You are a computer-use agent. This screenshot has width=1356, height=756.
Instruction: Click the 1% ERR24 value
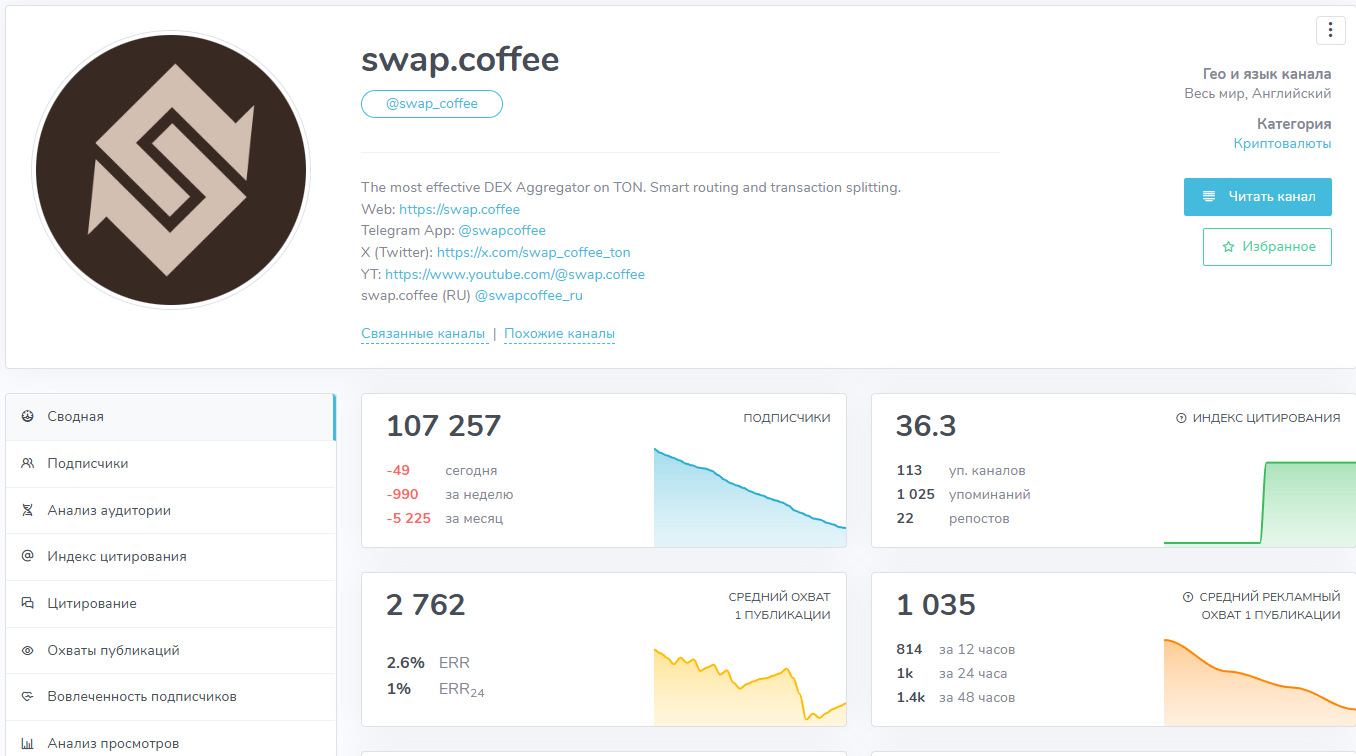[398, 689]
